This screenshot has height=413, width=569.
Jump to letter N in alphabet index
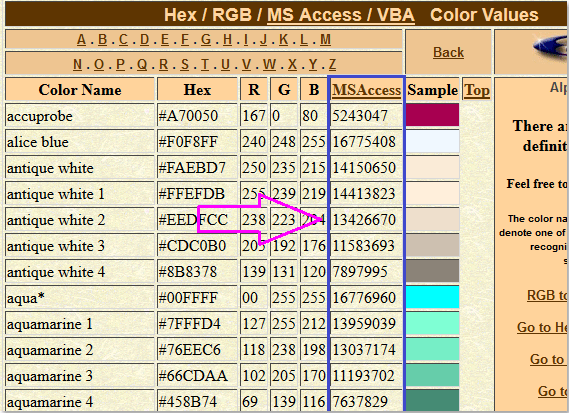pos(77,64)
